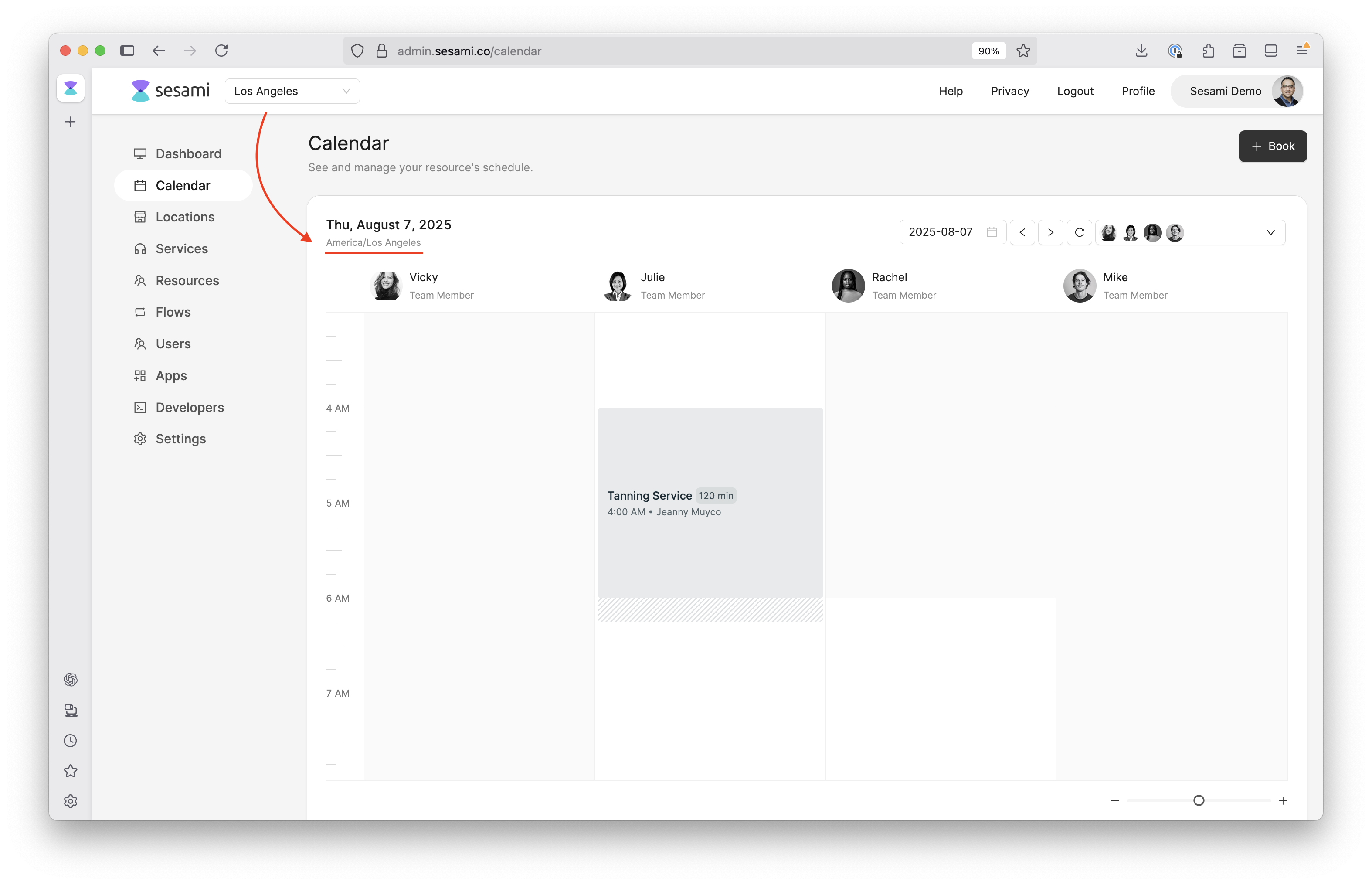The width and height of the screenshot is (1372, 885).
Task: Open browser downloads icon
Action: [1141, 51]
